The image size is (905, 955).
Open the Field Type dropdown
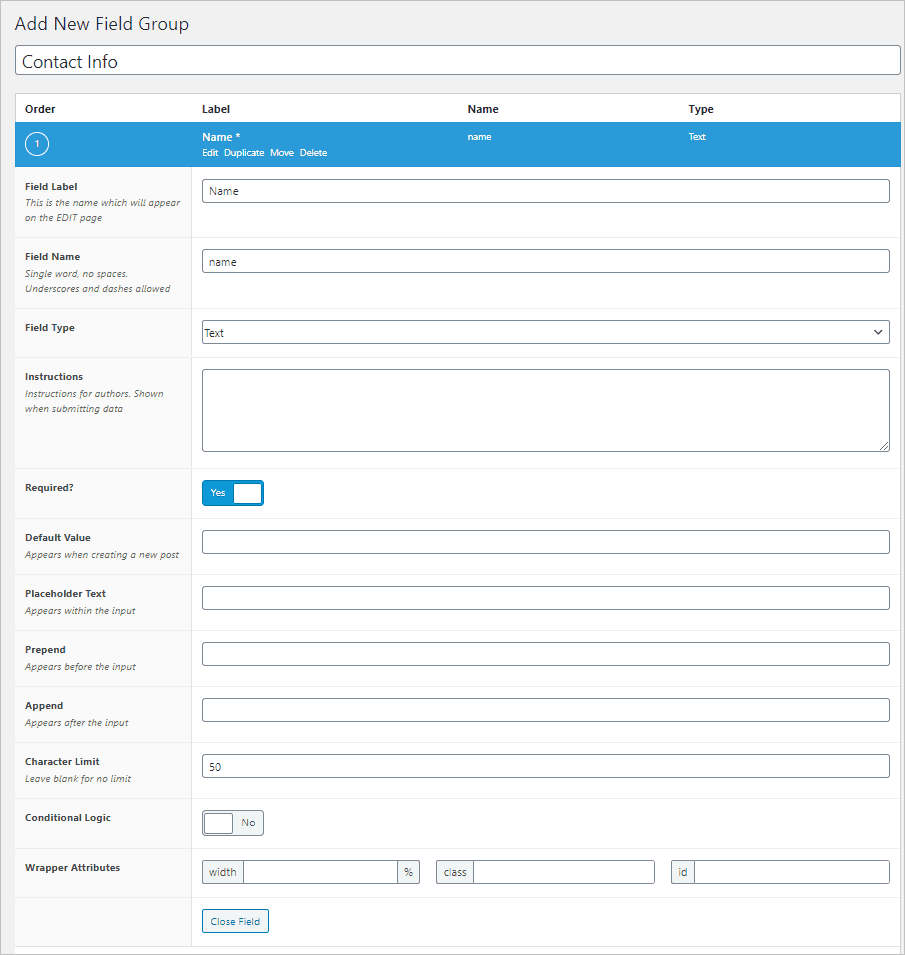tap(545, 333)
